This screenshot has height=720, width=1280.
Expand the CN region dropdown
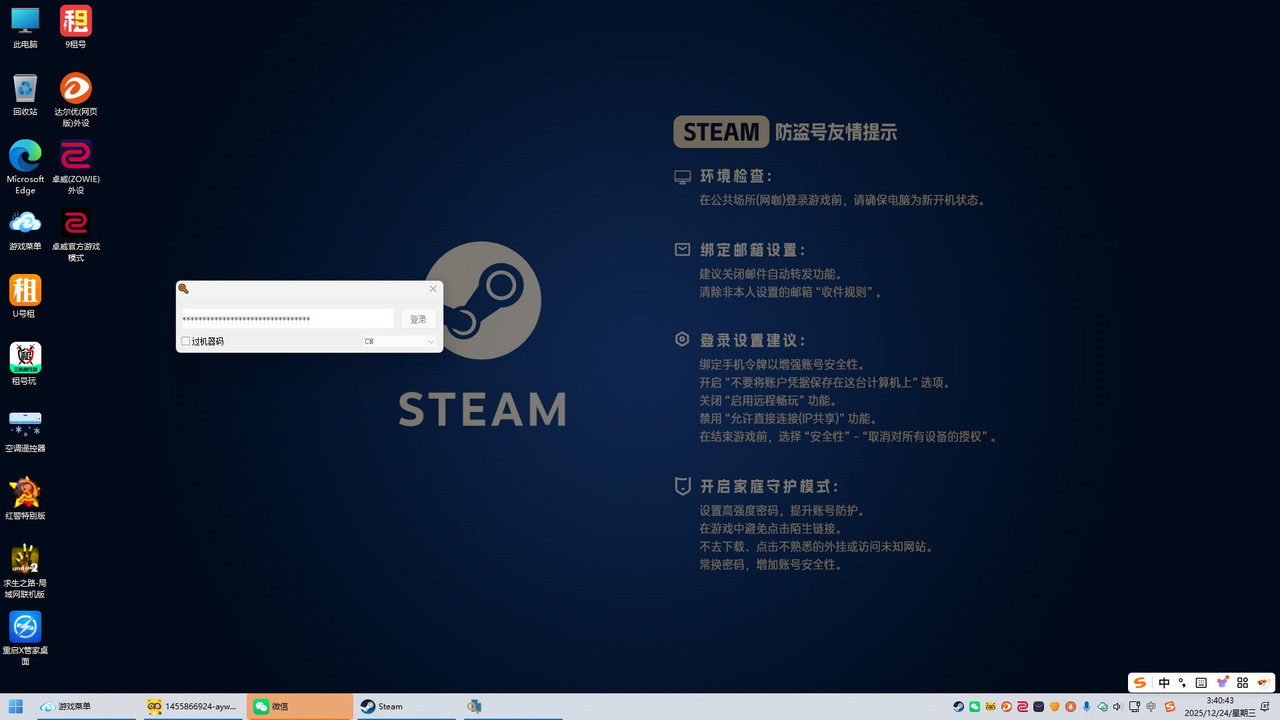[x=399, y=341]
